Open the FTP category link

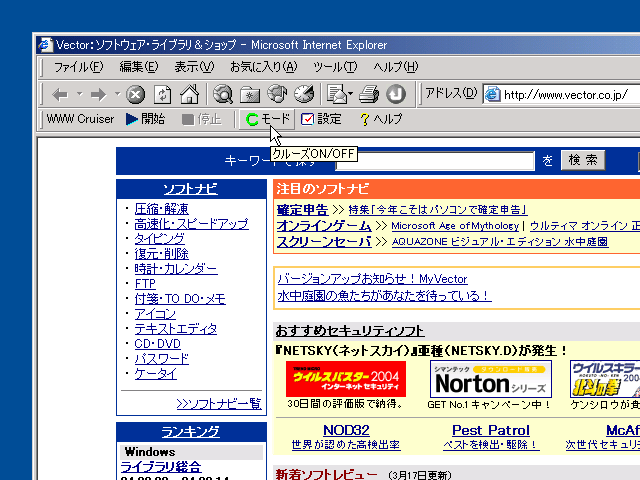pos(145,284)
